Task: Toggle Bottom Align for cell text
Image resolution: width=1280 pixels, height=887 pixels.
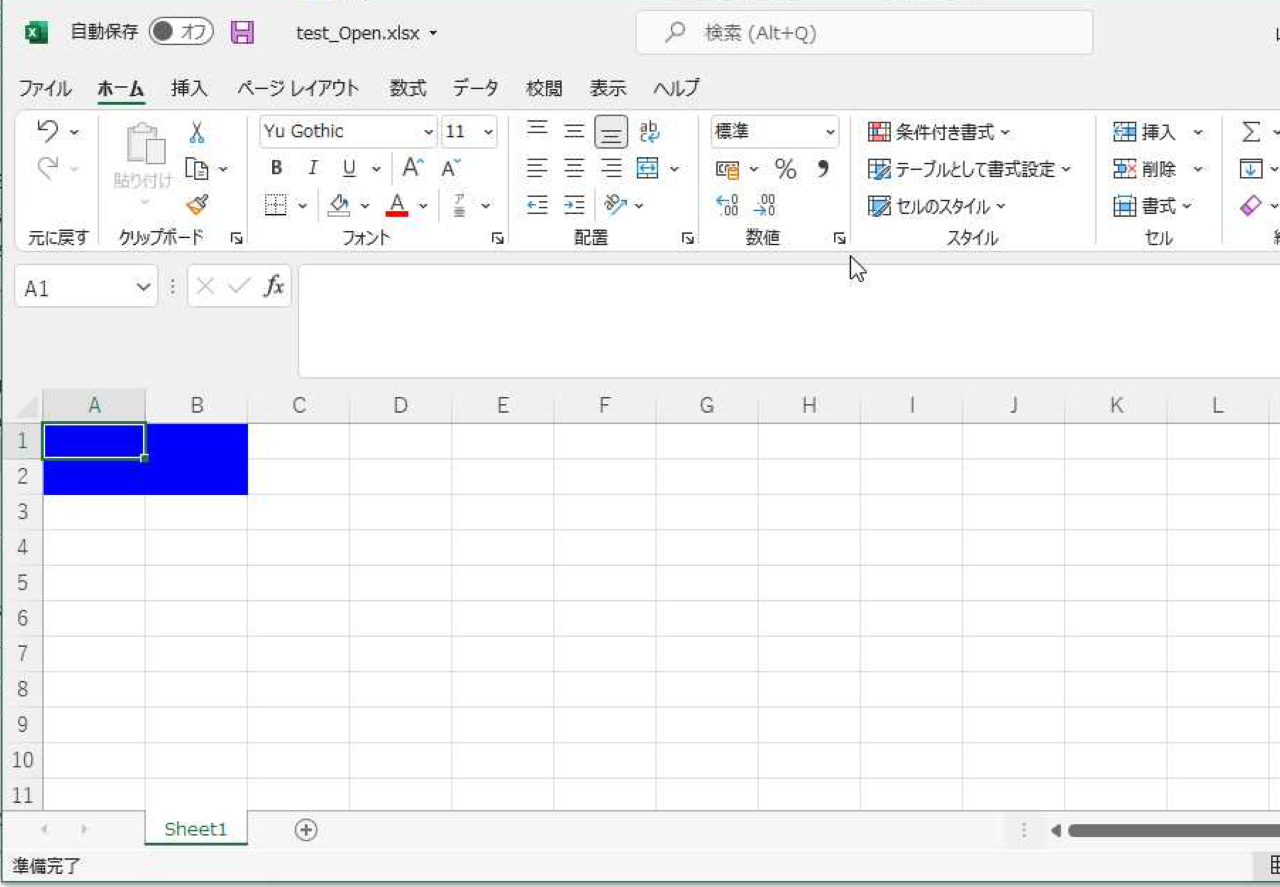Action: (x=611, y=132)
